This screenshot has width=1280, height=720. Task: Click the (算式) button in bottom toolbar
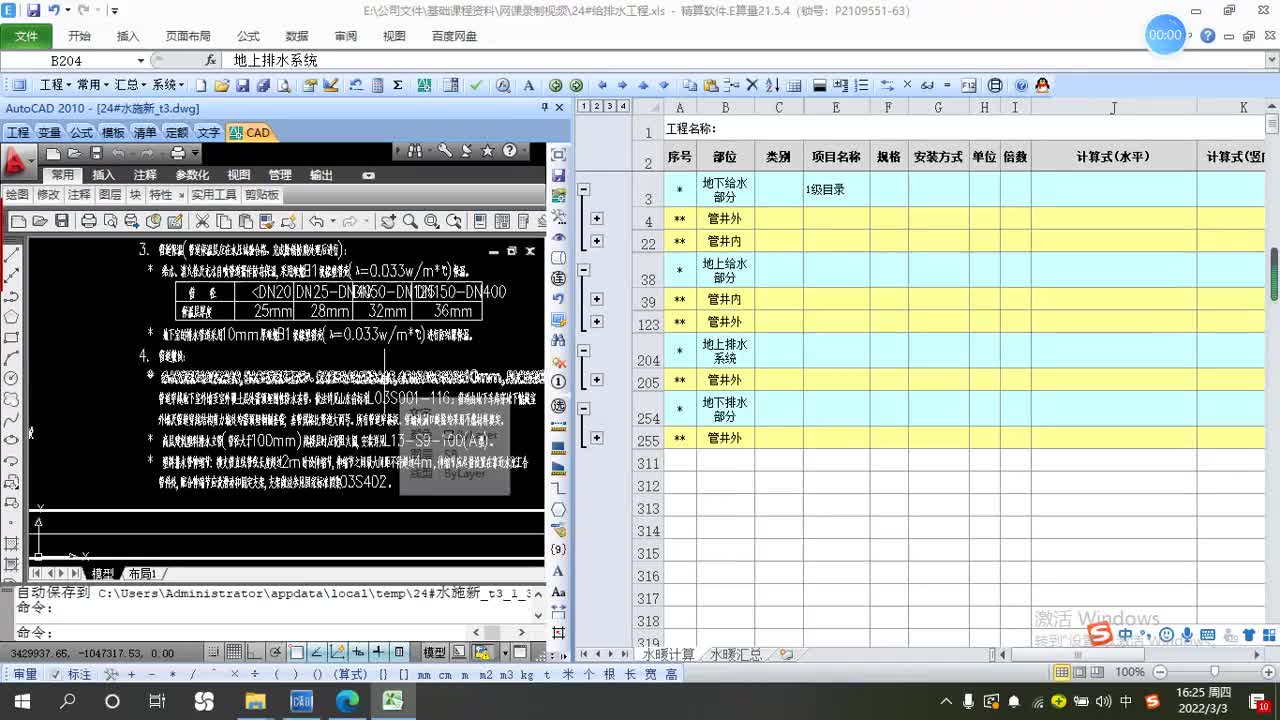350,675
